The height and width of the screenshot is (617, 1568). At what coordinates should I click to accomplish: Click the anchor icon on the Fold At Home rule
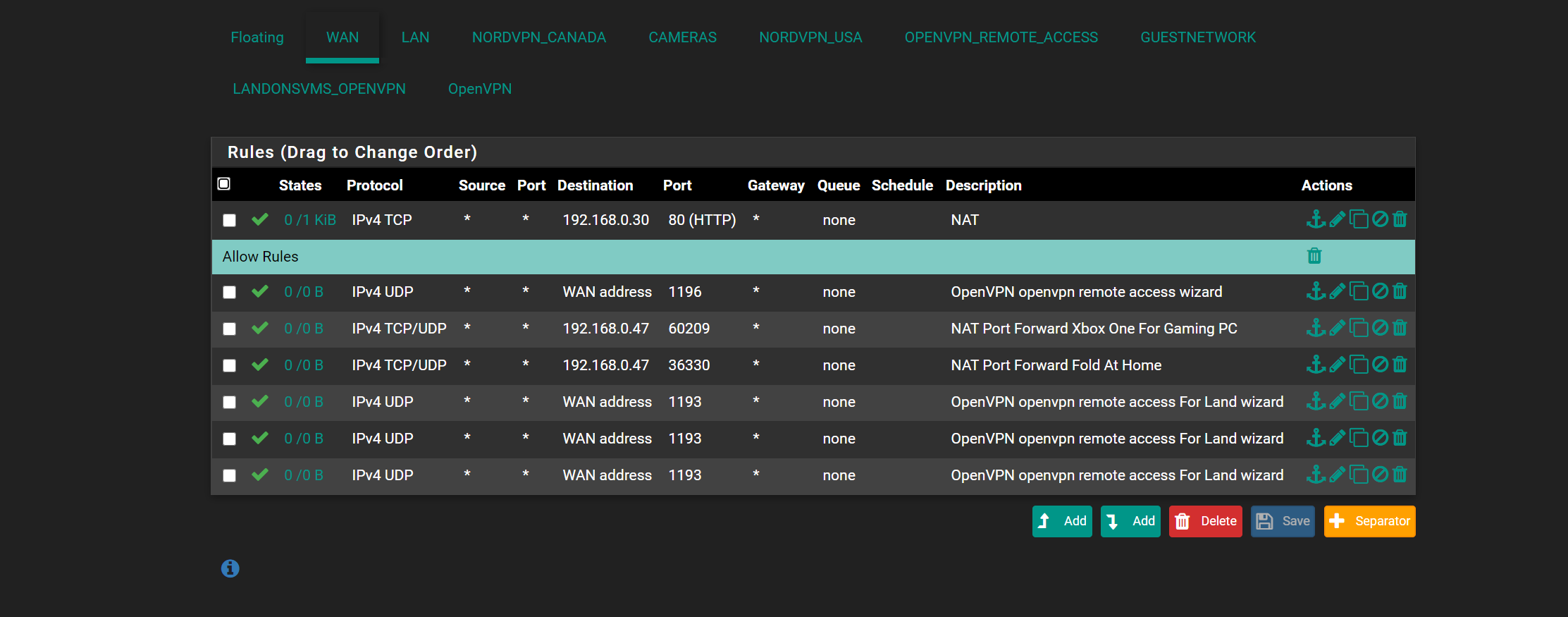[x=1316, y=365]
